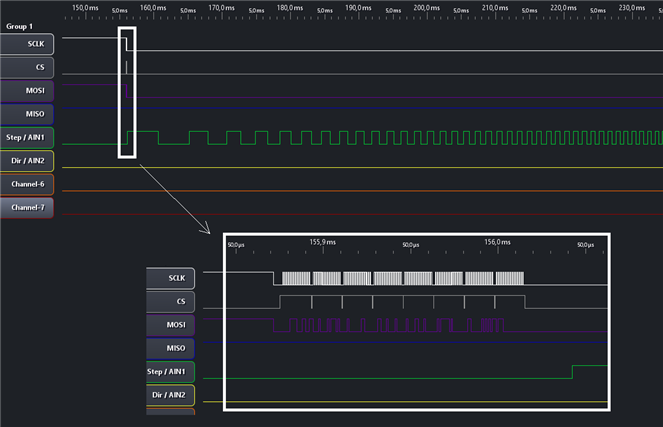Select the purple MOSI channel in top panel
This screenshot has width=663, height=427.
coord(29,90)
